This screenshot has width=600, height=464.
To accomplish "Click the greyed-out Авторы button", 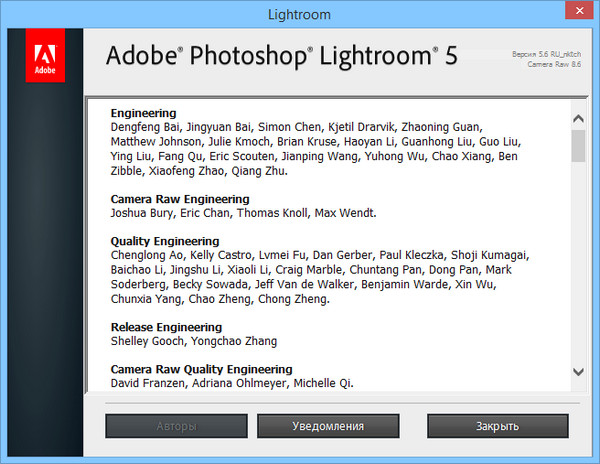I will [176, 426].
